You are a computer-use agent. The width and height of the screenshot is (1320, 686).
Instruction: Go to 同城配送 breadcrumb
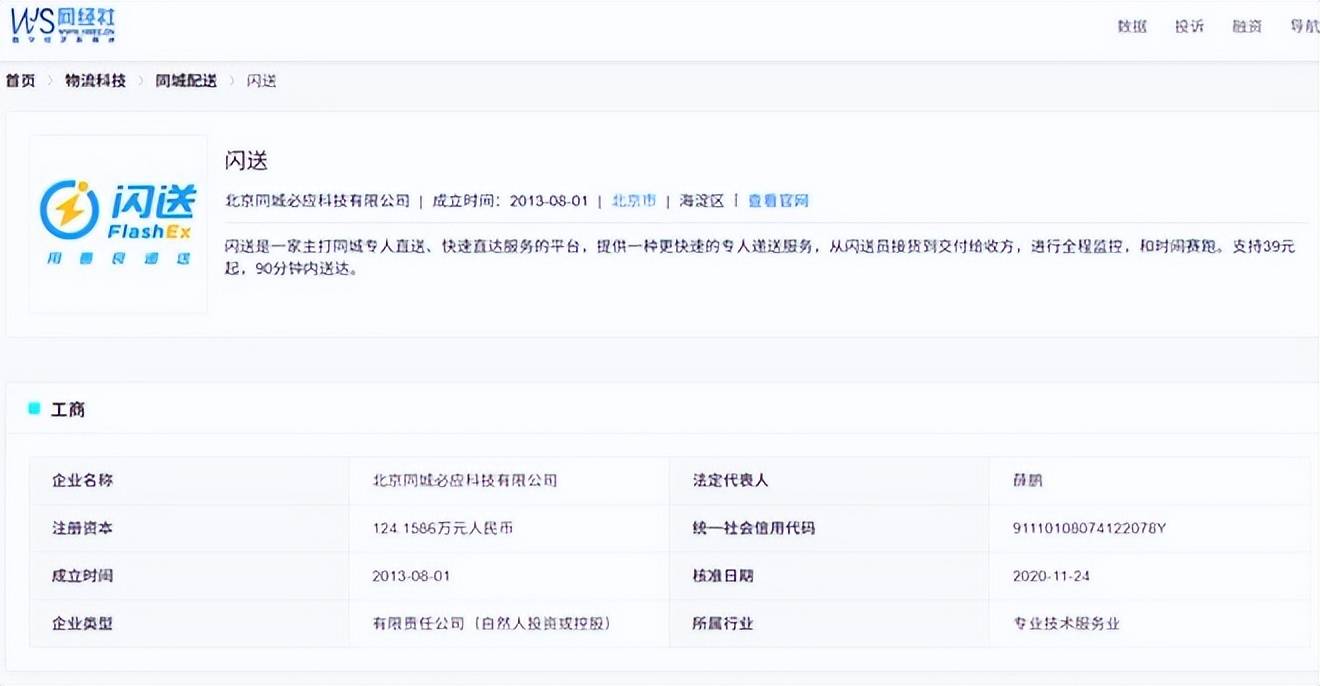pyautogui.click(x=186, y=81)
